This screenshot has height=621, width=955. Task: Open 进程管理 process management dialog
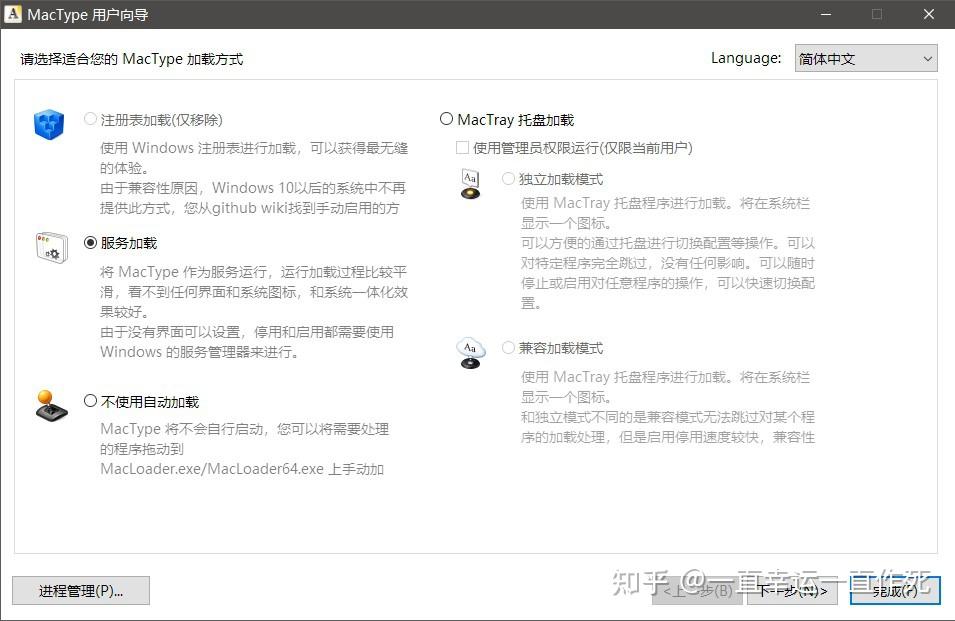80,591
